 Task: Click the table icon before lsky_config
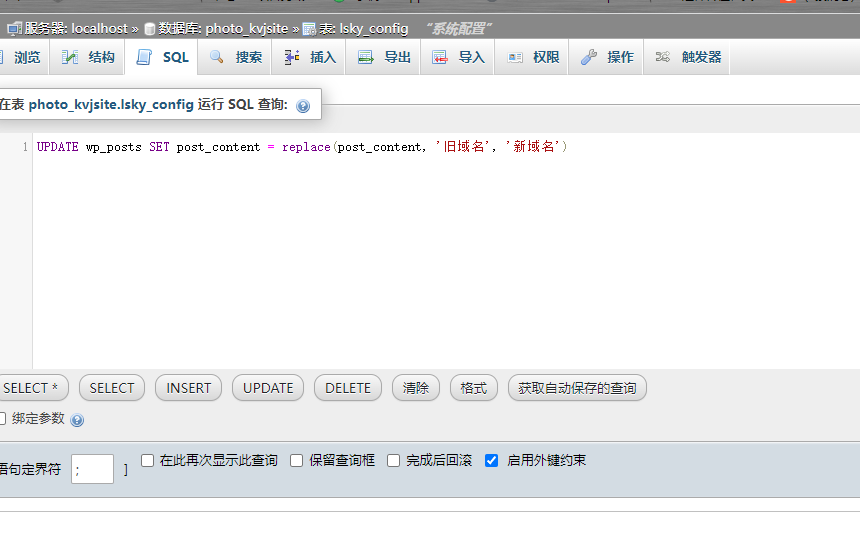[x=309, y=29]
